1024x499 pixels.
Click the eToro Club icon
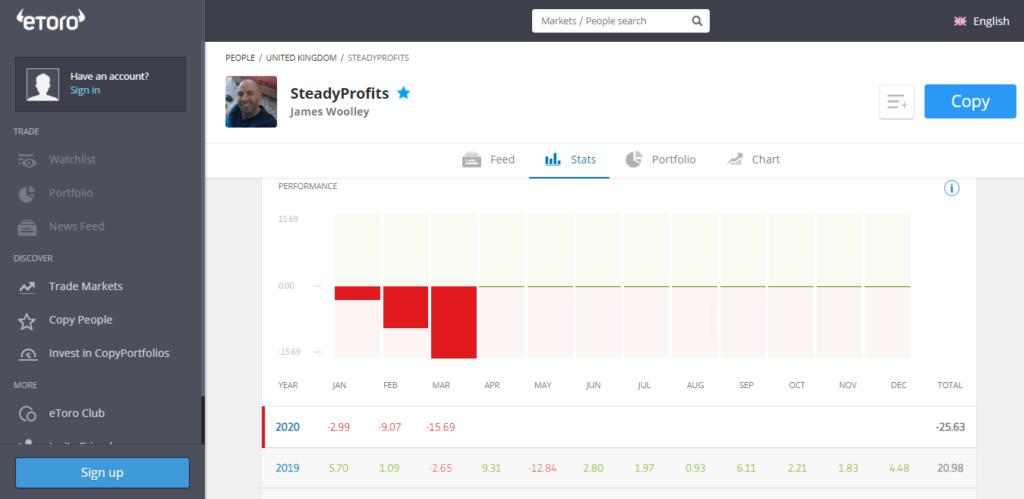[27, 413]
